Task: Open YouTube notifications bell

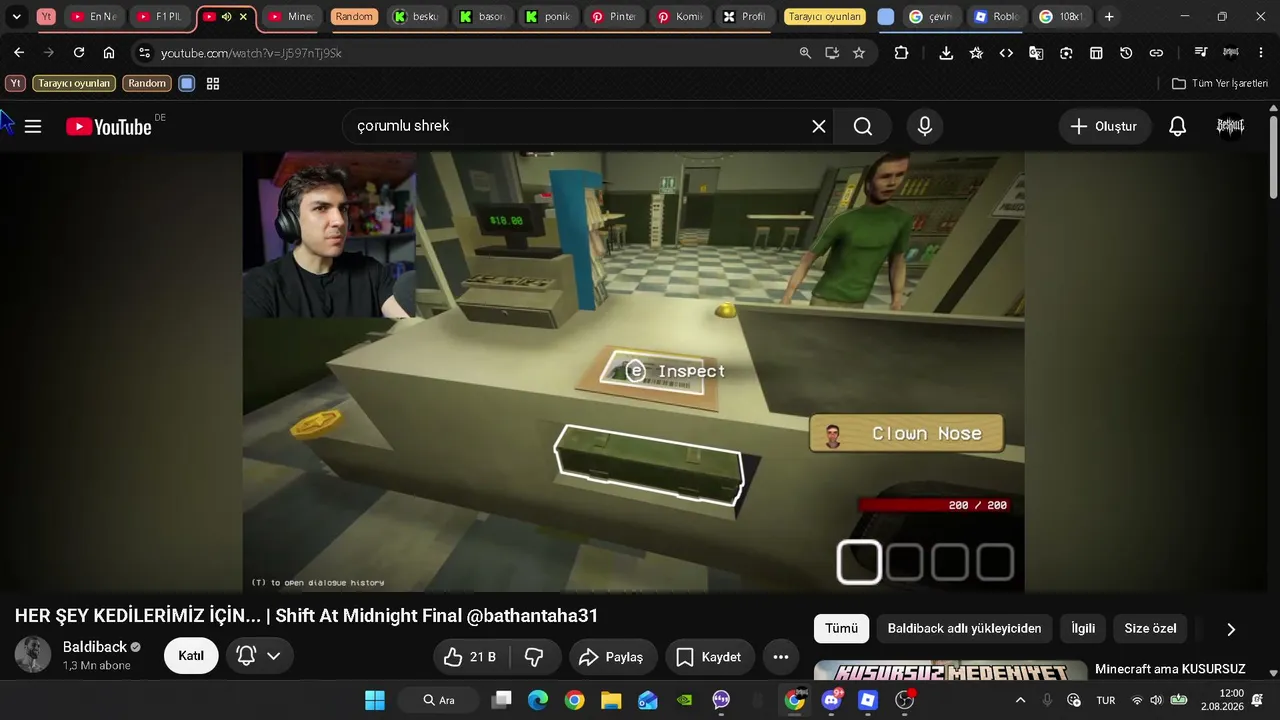Action: (1178, 126)
